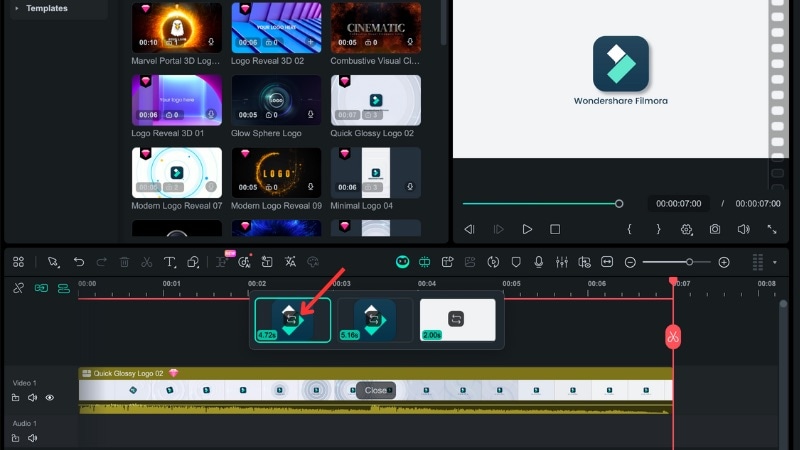
Task: Click the NEW badge text-based editing icon
Action: [223, 260]
